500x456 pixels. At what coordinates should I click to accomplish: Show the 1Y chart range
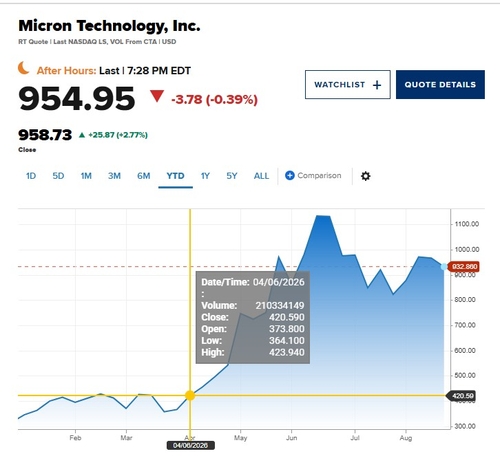pos(205,176)
